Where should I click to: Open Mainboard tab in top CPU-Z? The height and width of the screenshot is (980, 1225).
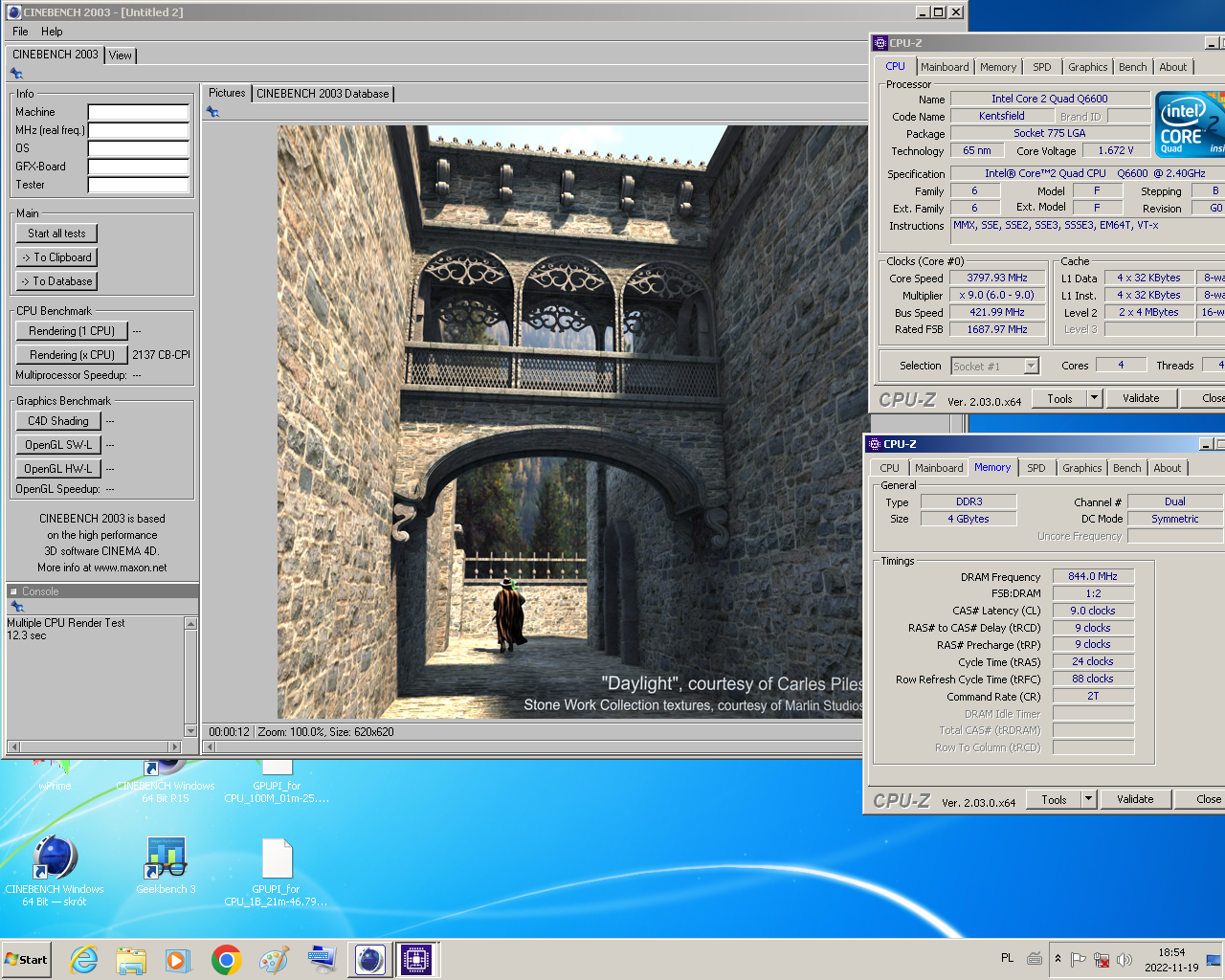(x=945, y=67)
